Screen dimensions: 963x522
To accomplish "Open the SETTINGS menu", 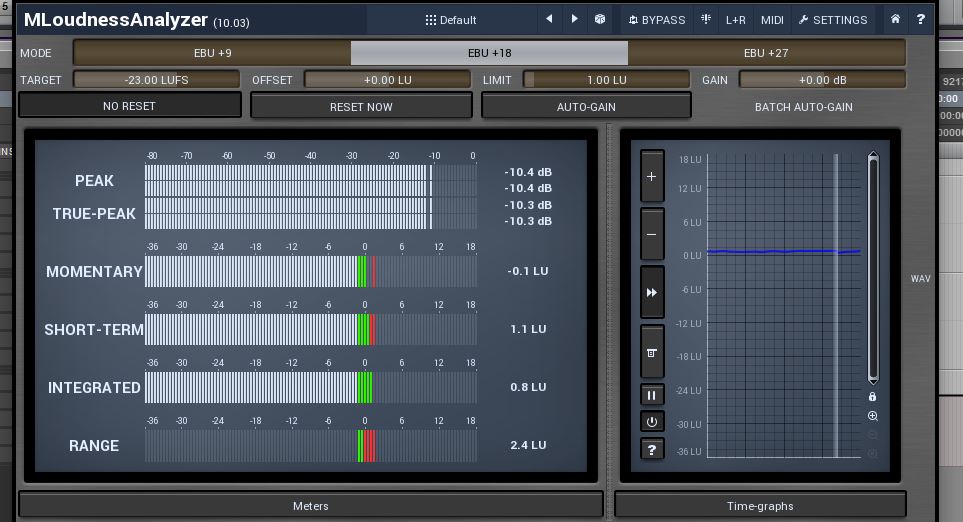I will (x=833, y=20).
